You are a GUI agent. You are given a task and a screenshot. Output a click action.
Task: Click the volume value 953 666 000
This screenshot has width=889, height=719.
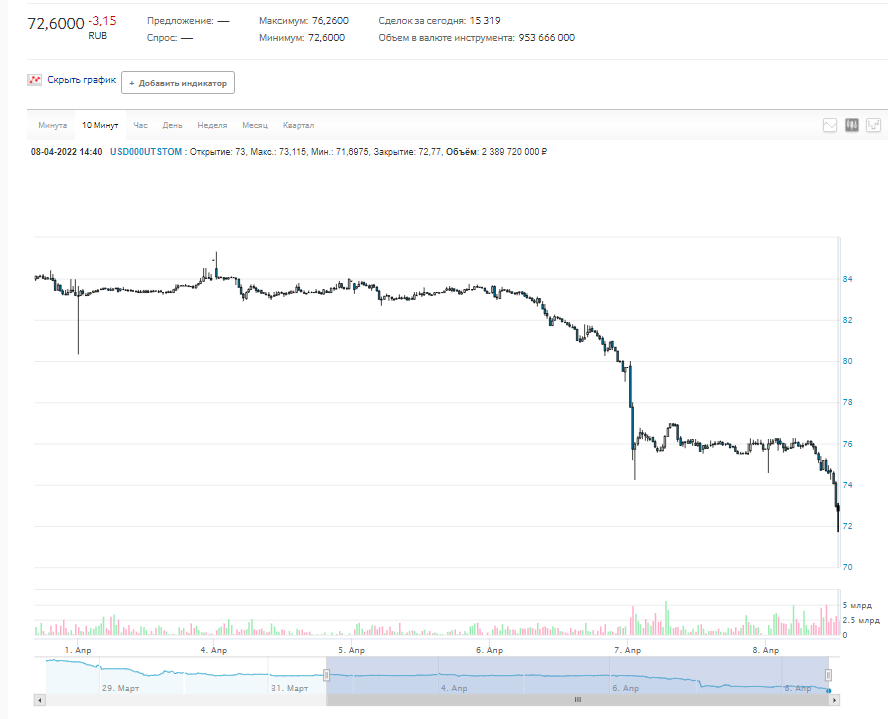(547, 38)
